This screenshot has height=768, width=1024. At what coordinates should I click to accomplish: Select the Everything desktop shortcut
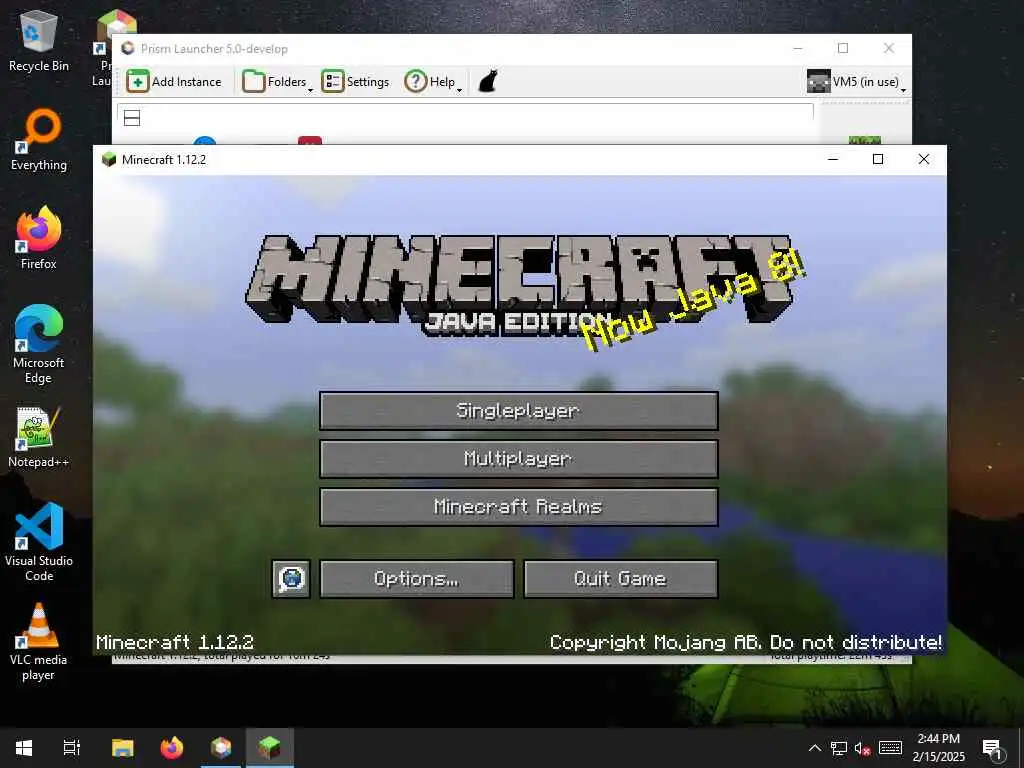[39, 140]
